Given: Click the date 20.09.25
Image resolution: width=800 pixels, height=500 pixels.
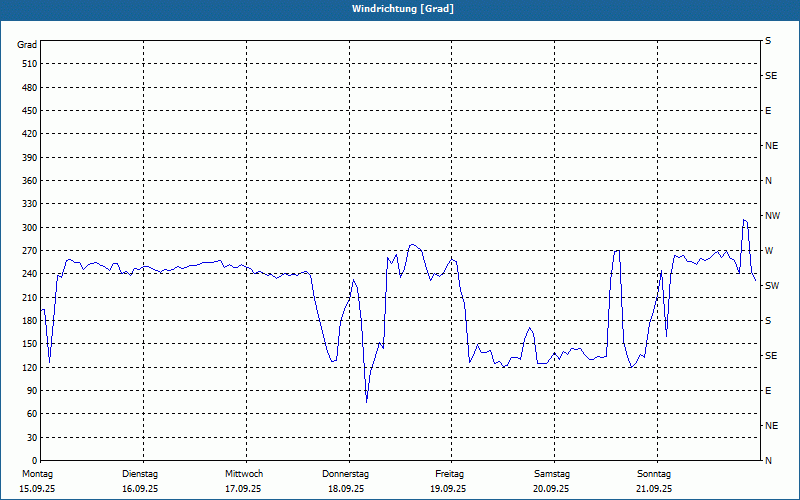Looking at the screenshot, I should click(552, 489).
